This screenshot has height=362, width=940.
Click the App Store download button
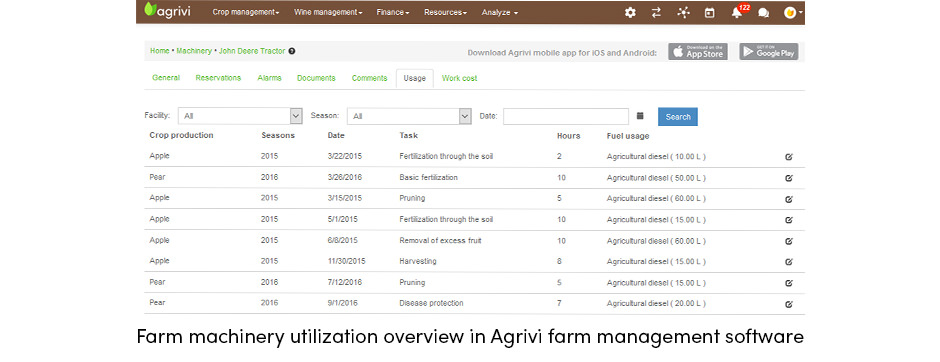click(x=698, y=52)
